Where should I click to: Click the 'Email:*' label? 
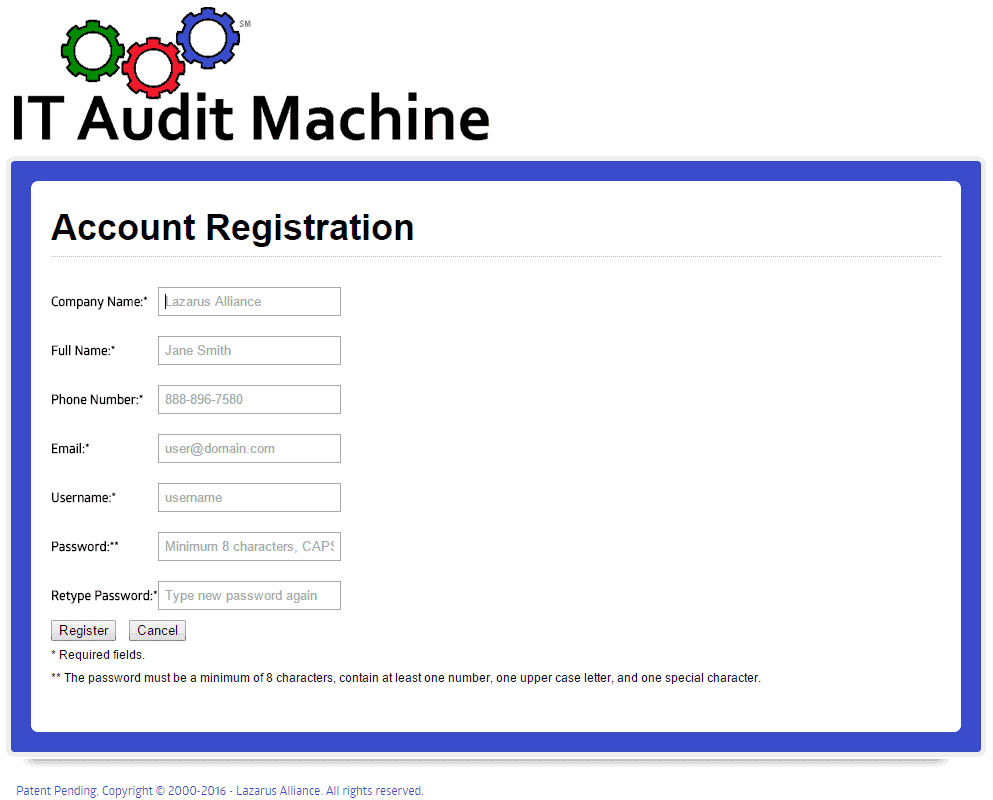coord(70,448)
